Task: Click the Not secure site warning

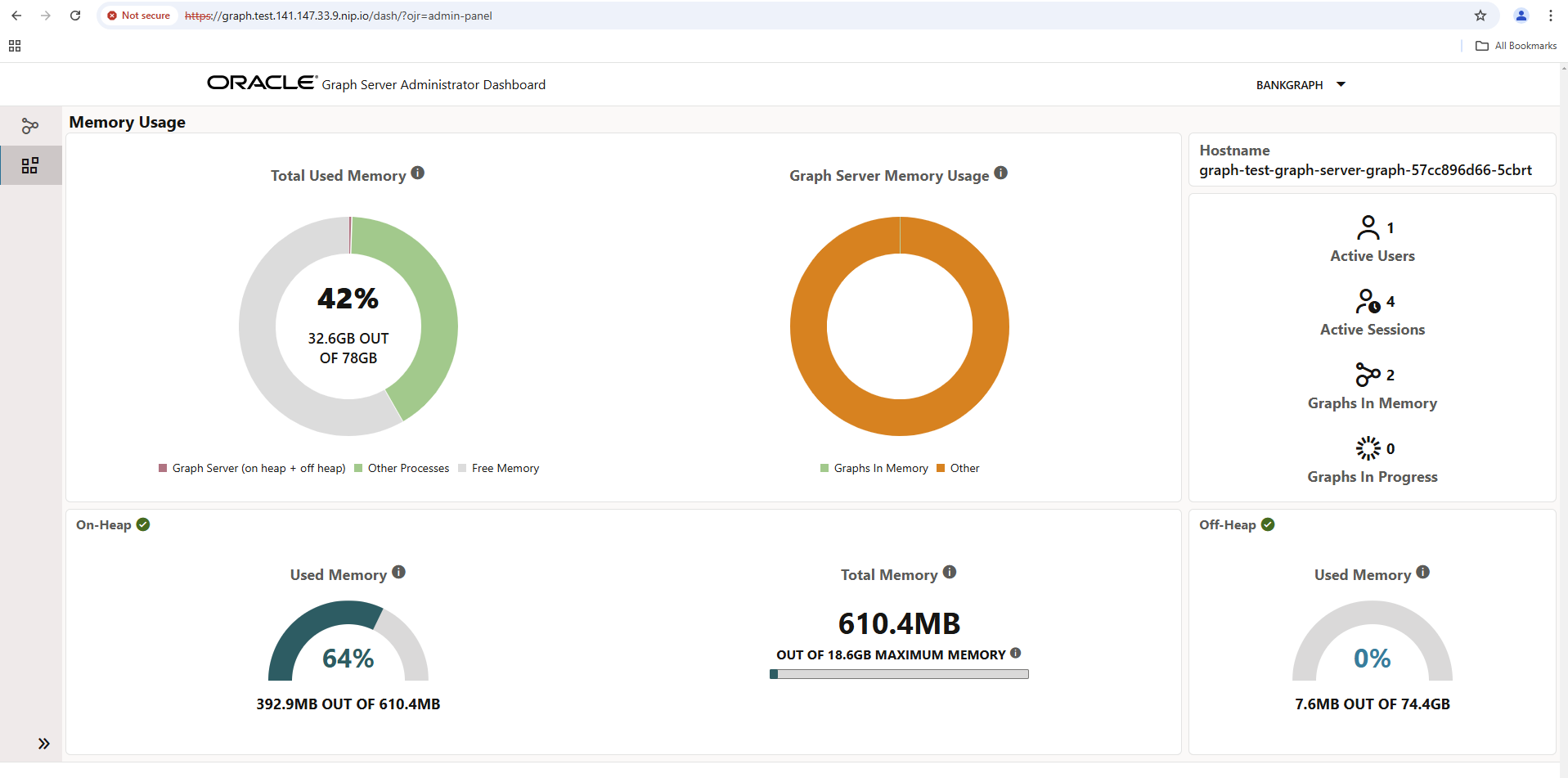Action: pos(138,16)
